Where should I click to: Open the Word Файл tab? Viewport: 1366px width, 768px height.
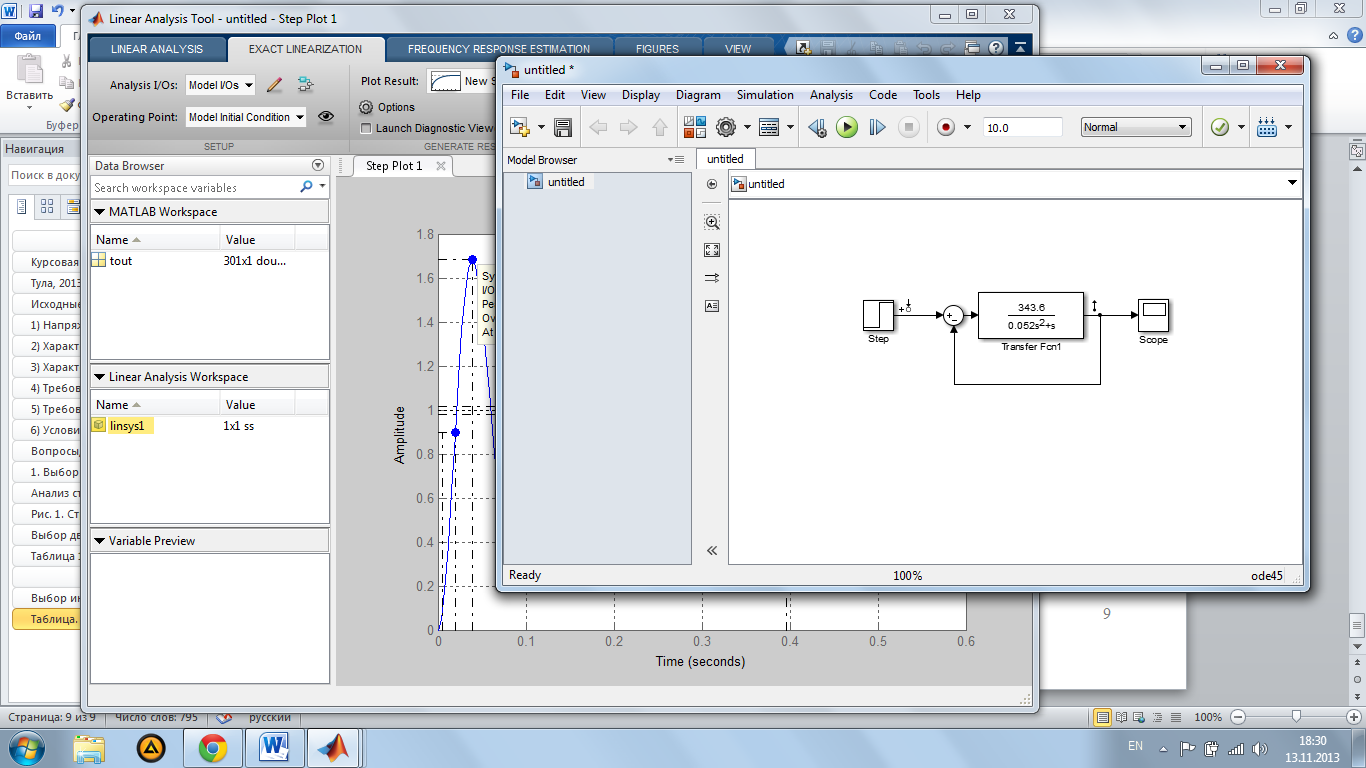tap(28, 34)
